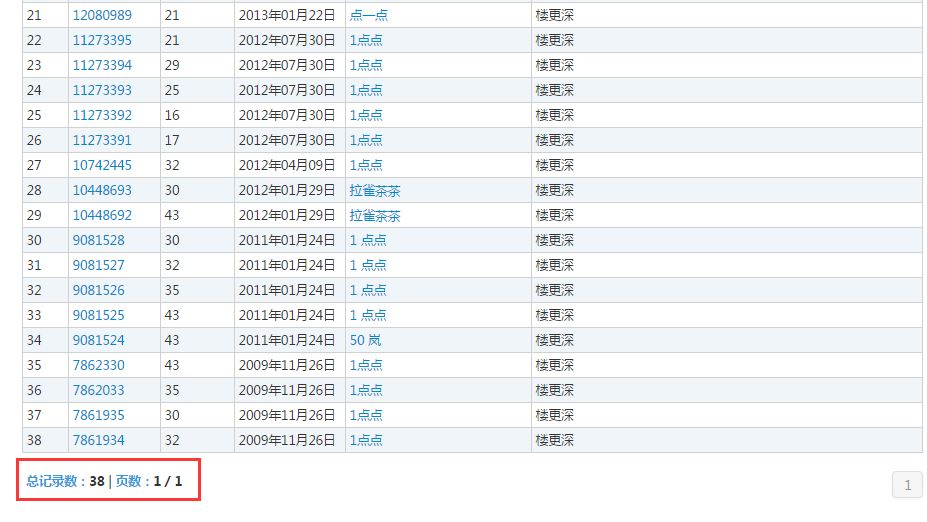Open registration number 7861934 link
Viewport: 927px width, 522px height.
(99, 440)
